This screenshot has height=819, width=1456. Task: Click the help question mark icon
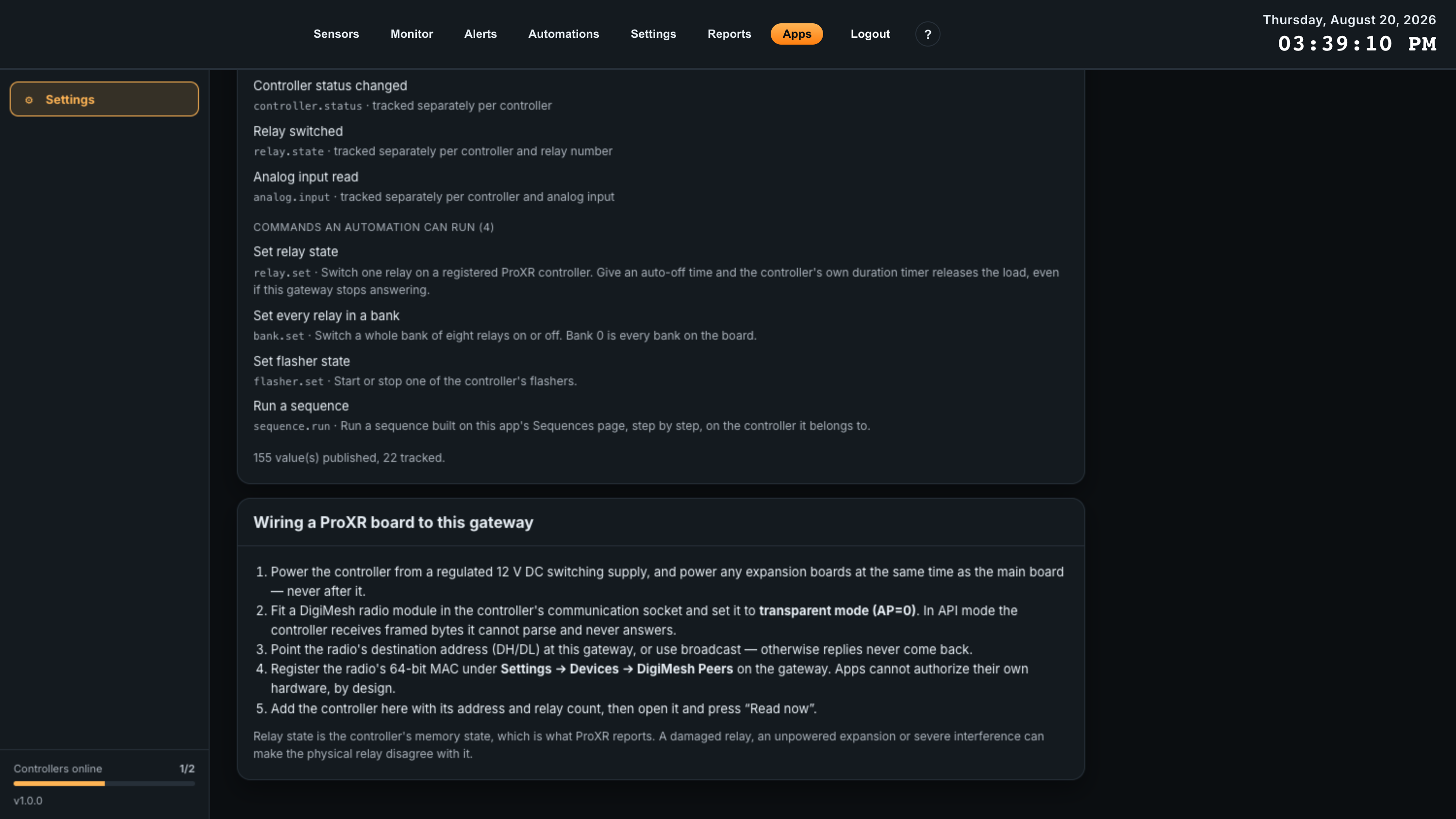(x=927, y=34)
